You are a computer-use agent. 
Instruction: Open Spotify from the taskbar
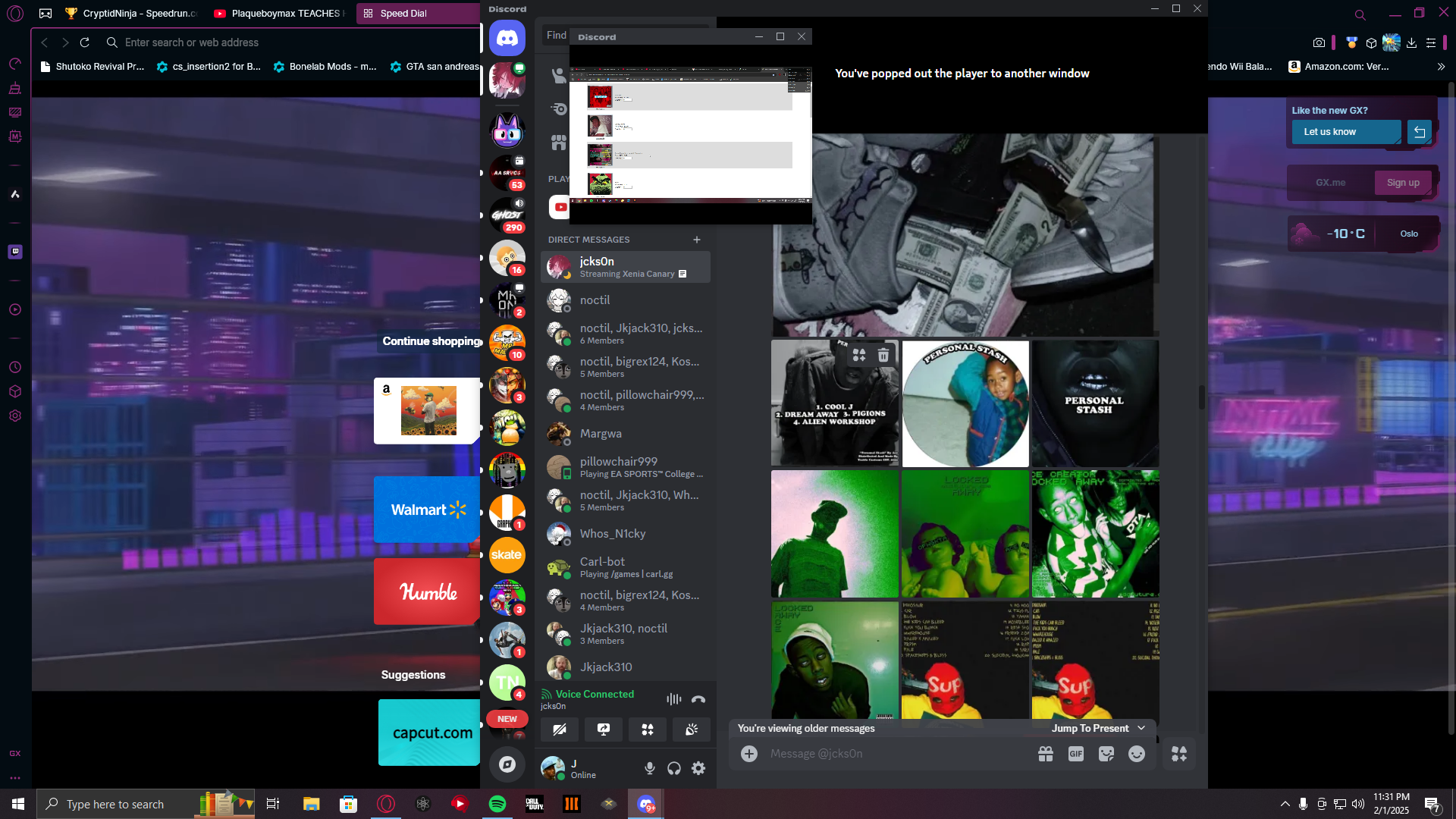pyautogui.click(x=497, y=804)
